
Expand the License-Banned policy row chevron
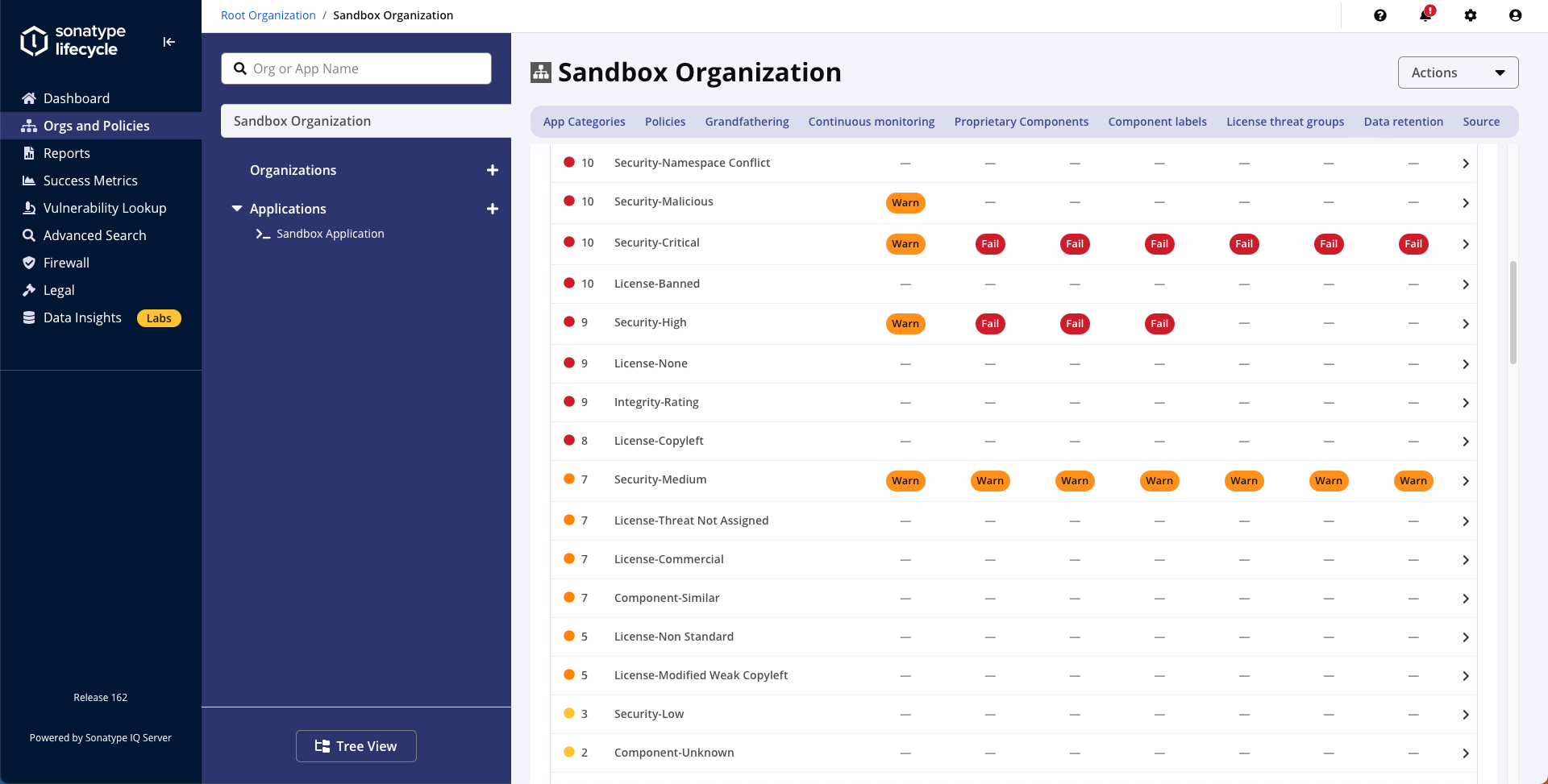[x=1465, y=284]
